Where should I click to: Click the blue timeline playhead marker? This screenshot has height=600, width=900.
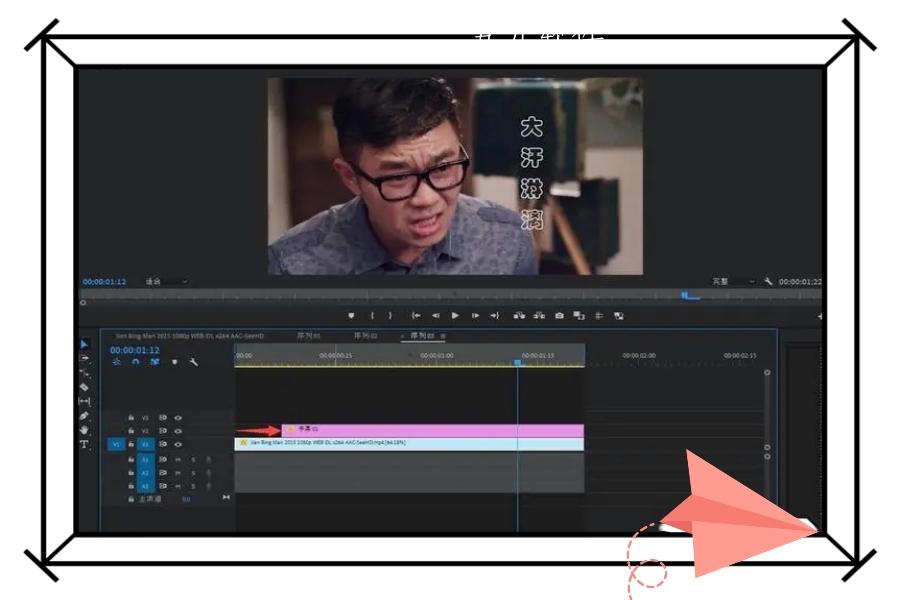click(x=518, y=362)
